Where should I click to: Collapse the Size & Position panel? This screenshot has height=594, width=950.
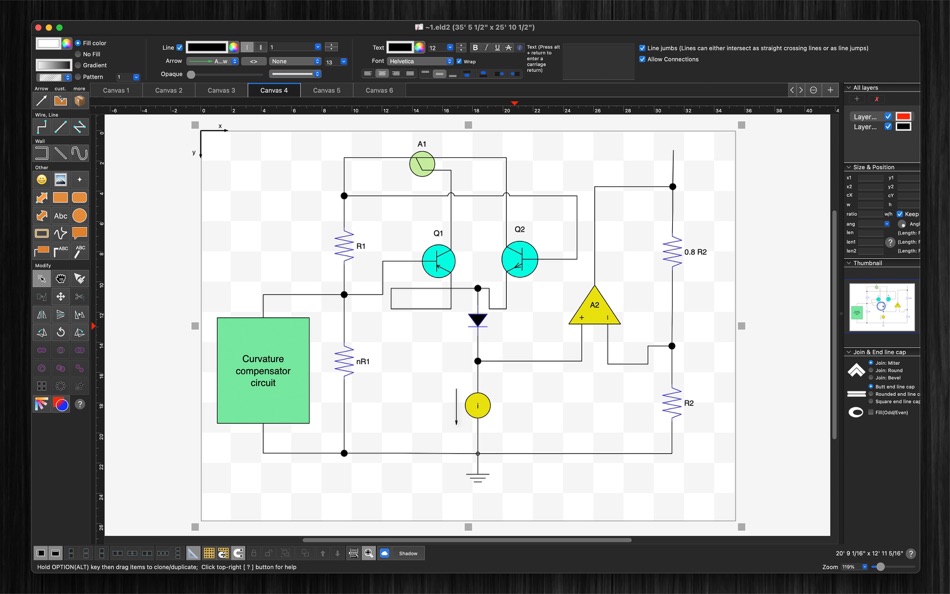click(x=849, y=167)
